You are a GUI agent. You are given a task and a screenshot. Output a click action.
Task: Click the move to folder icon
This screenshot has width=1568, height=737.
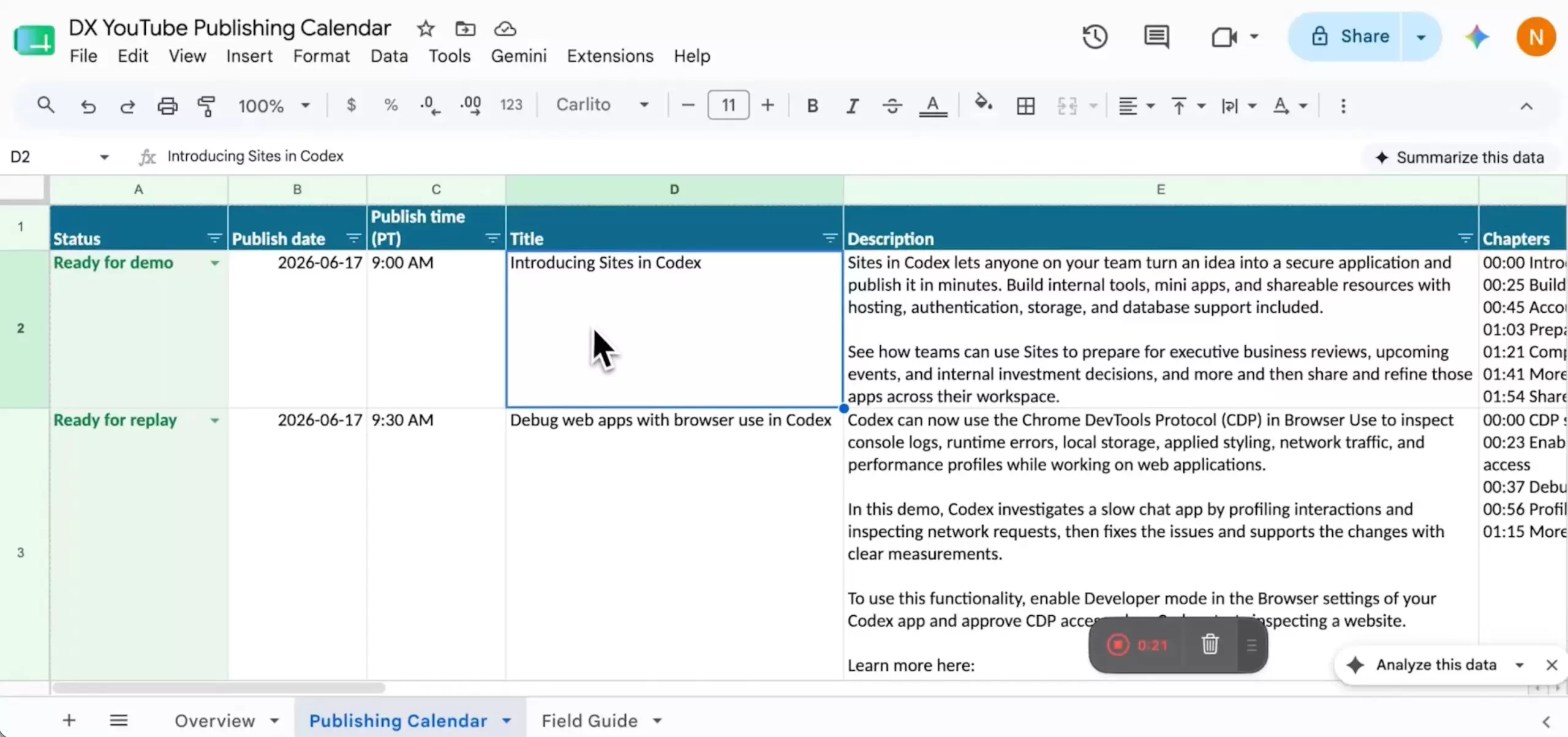466,29
